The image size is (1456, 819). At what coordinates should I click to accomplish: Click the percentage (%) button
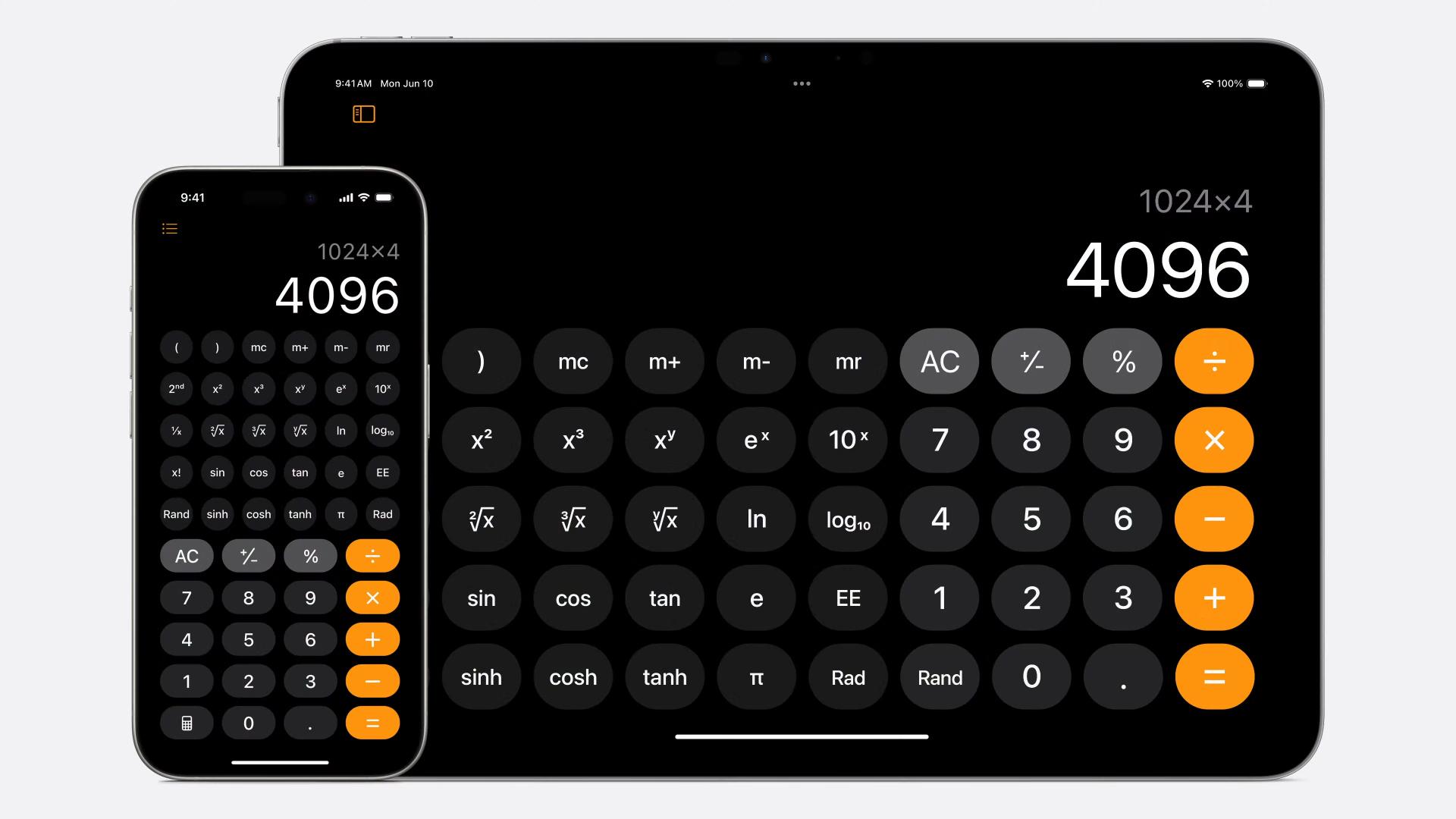coord(1123,361)
